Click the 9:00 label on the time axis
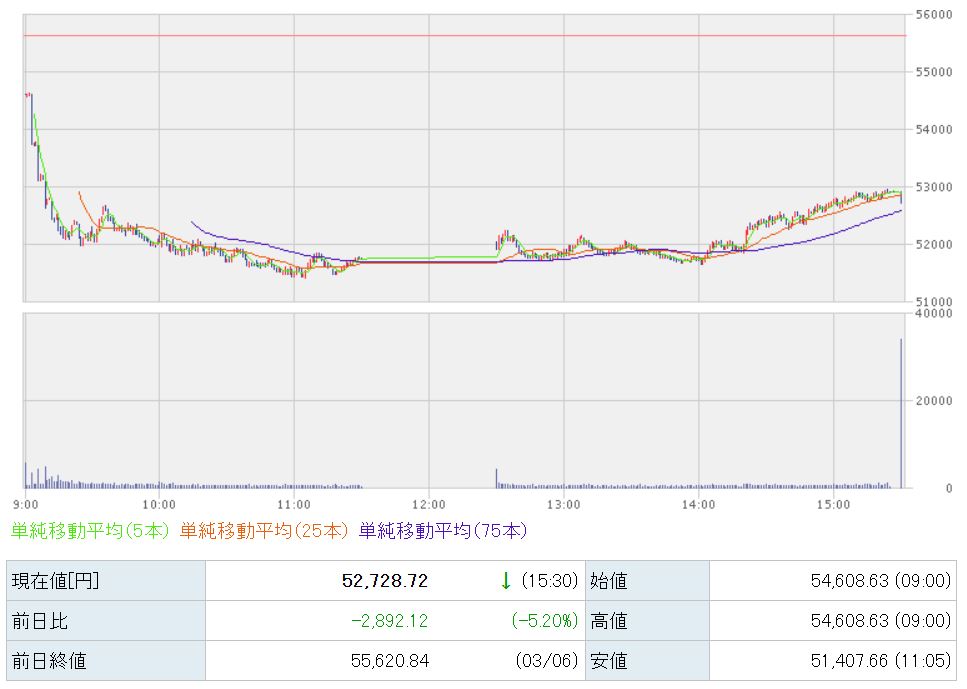967x689 pixels. [26, 503]
